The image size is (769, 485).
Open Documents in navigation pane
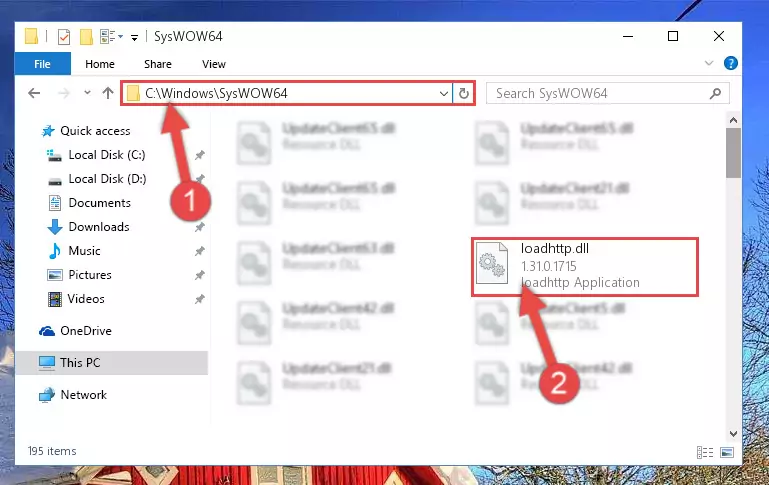coord(100,203)
